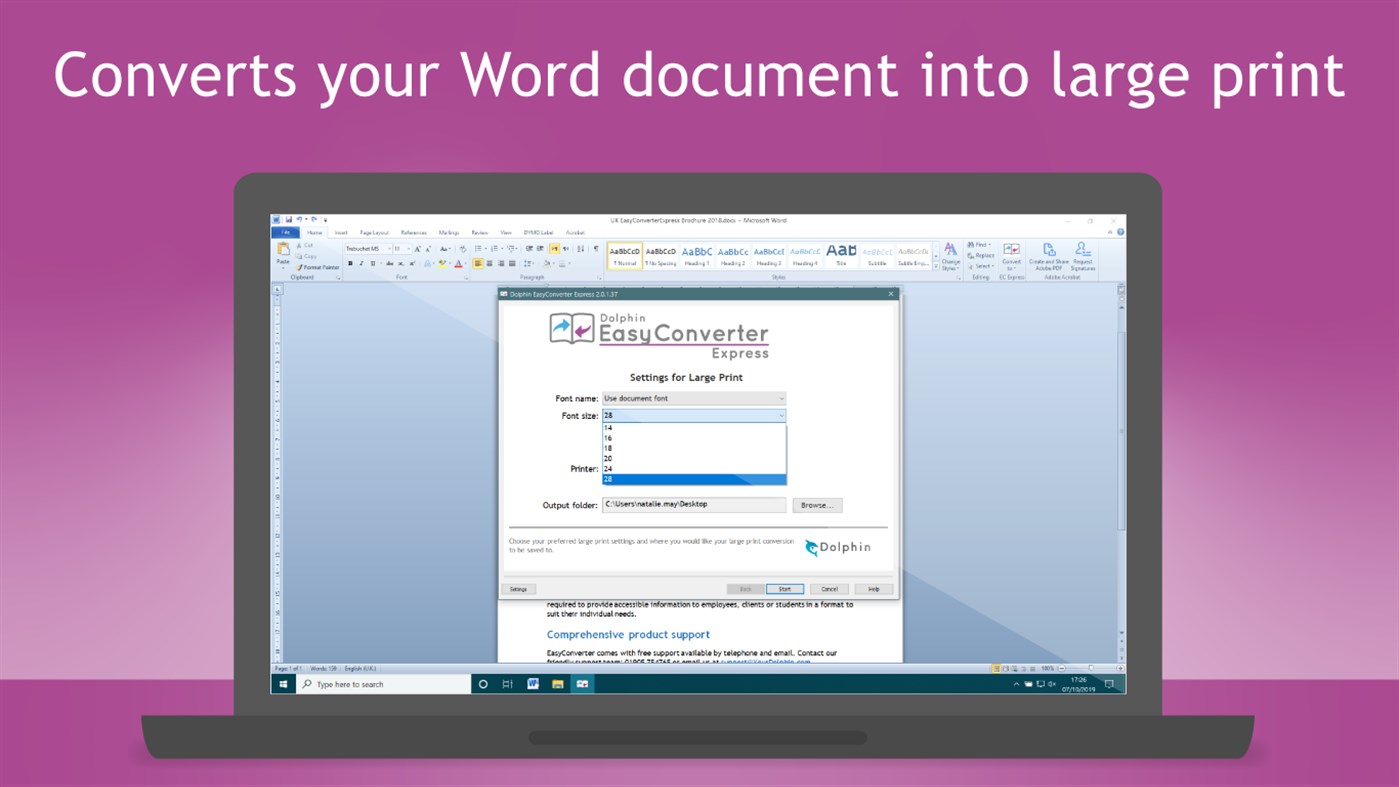Switch to the Page Layout ribbon tab
Screen dimensions: 1399x787
[x=374, y=233]
